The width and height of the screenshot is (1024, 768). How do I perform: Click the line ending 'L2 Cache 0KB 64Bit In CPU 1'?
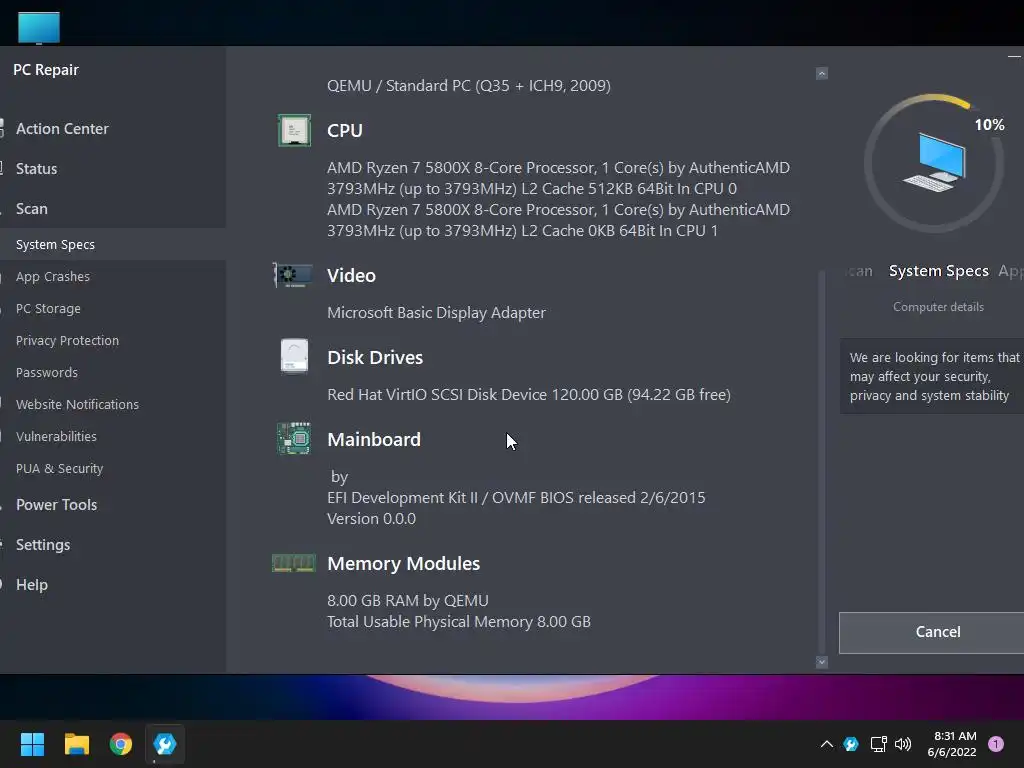pos(522,231)
